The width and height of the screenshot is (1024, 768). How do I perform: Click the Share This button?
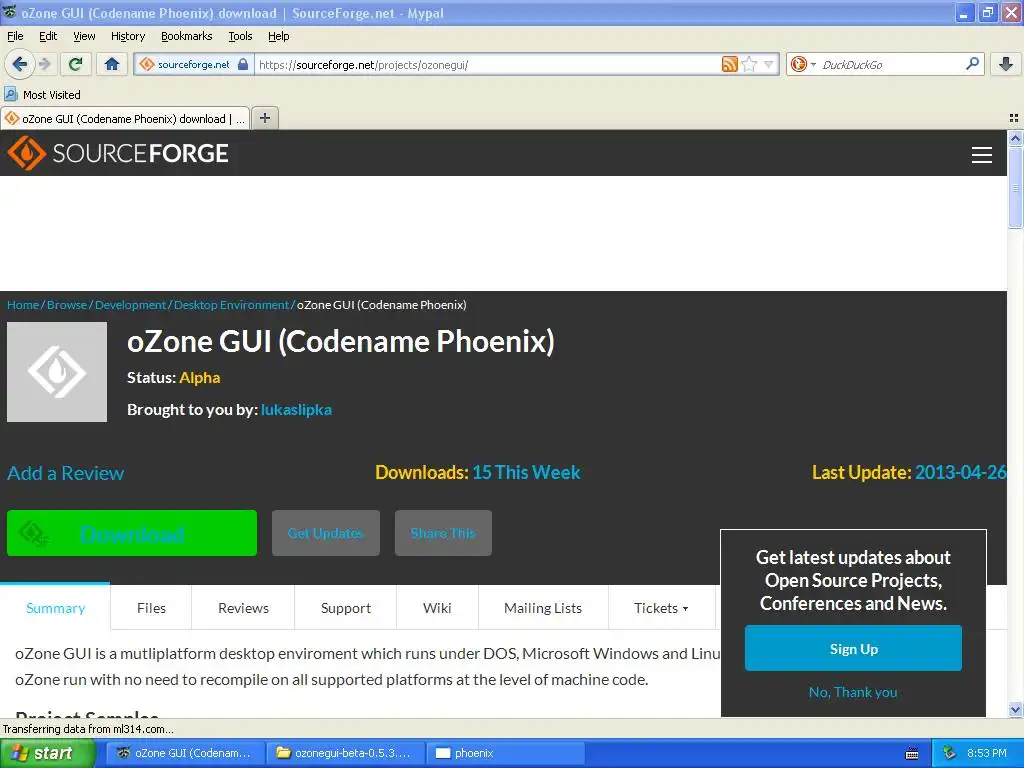coord(443,533)
